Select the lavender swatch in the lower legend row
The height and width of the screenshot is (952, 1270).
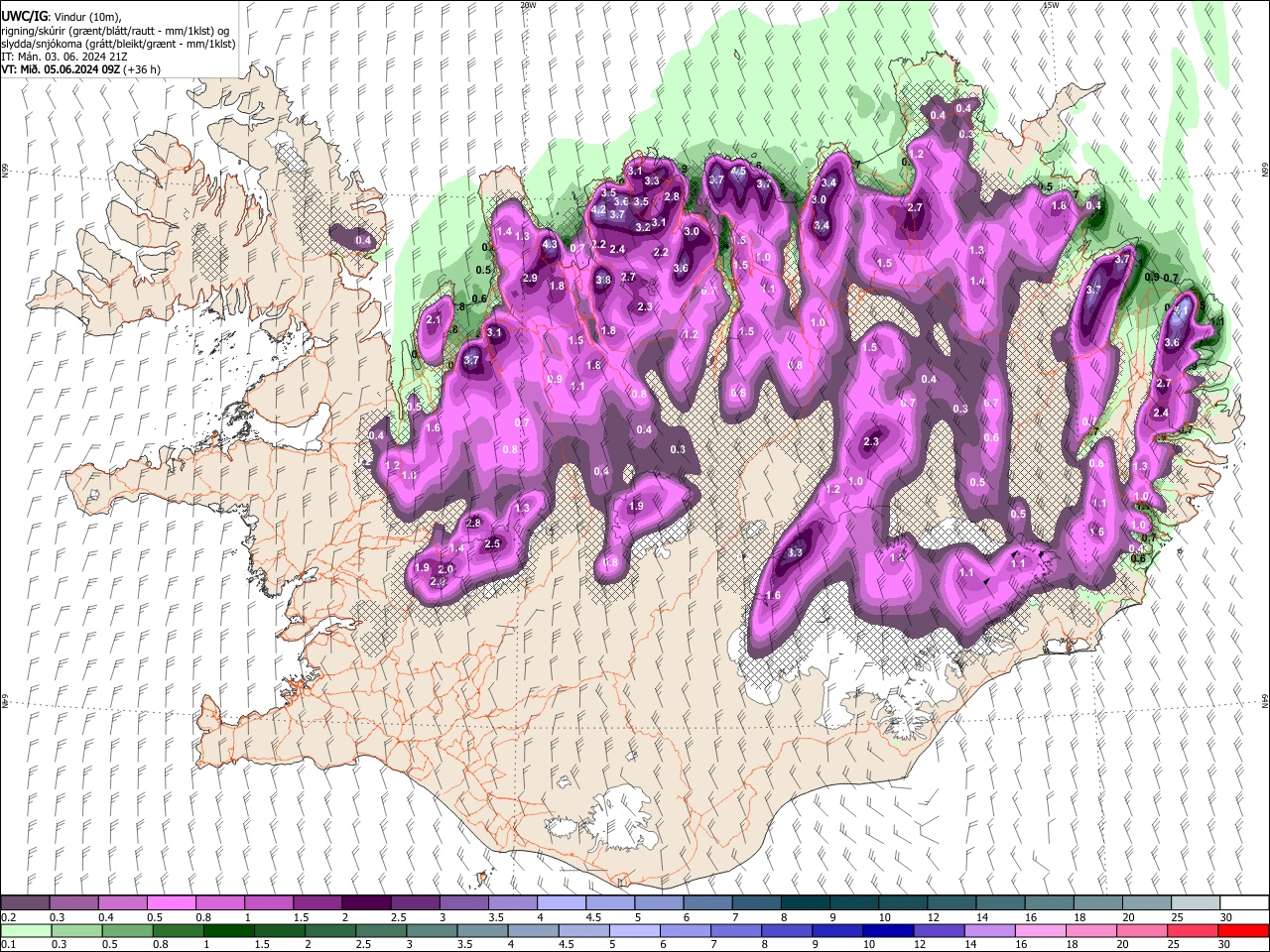989,931
